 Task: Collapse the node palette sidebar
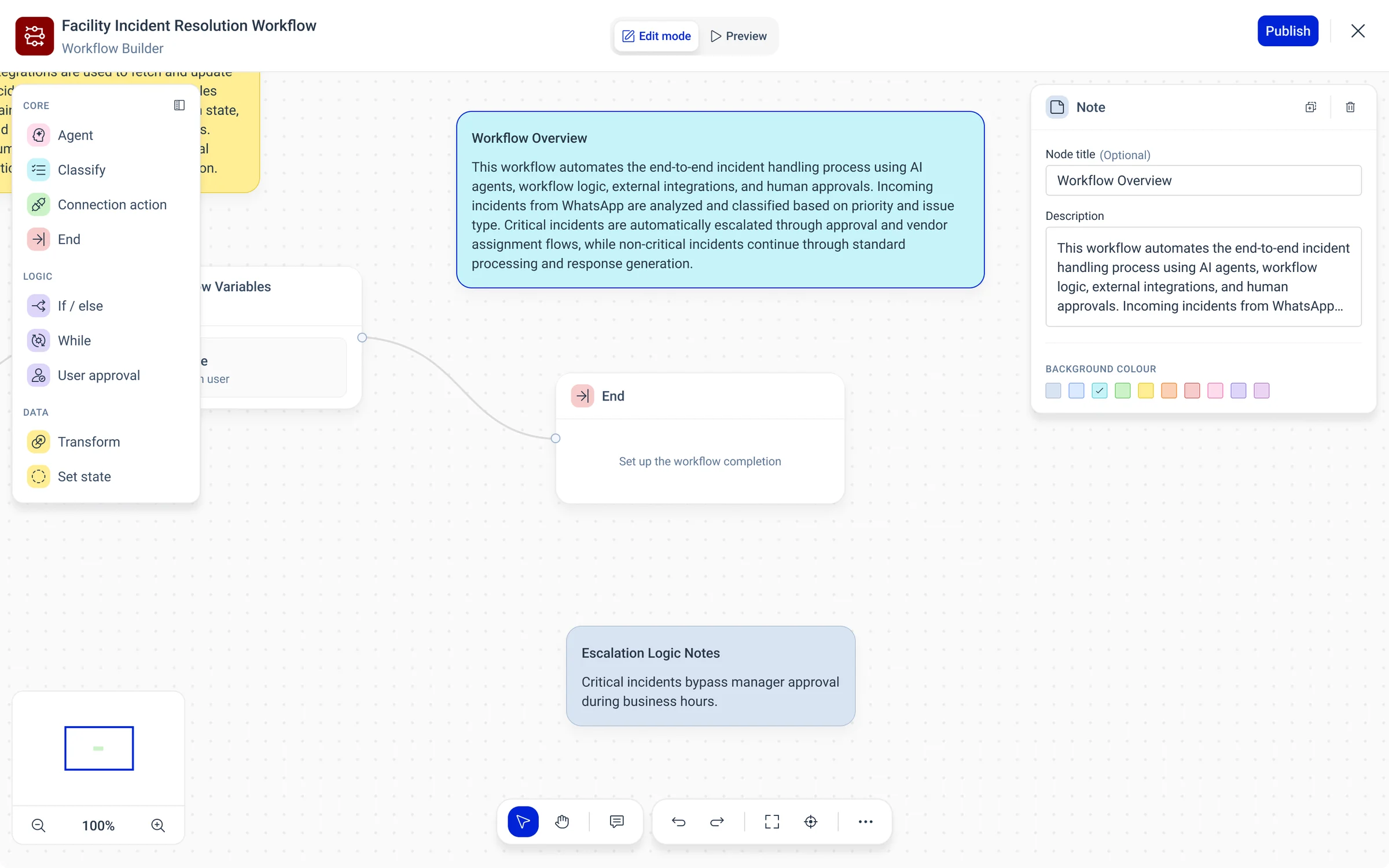(179, 105)
